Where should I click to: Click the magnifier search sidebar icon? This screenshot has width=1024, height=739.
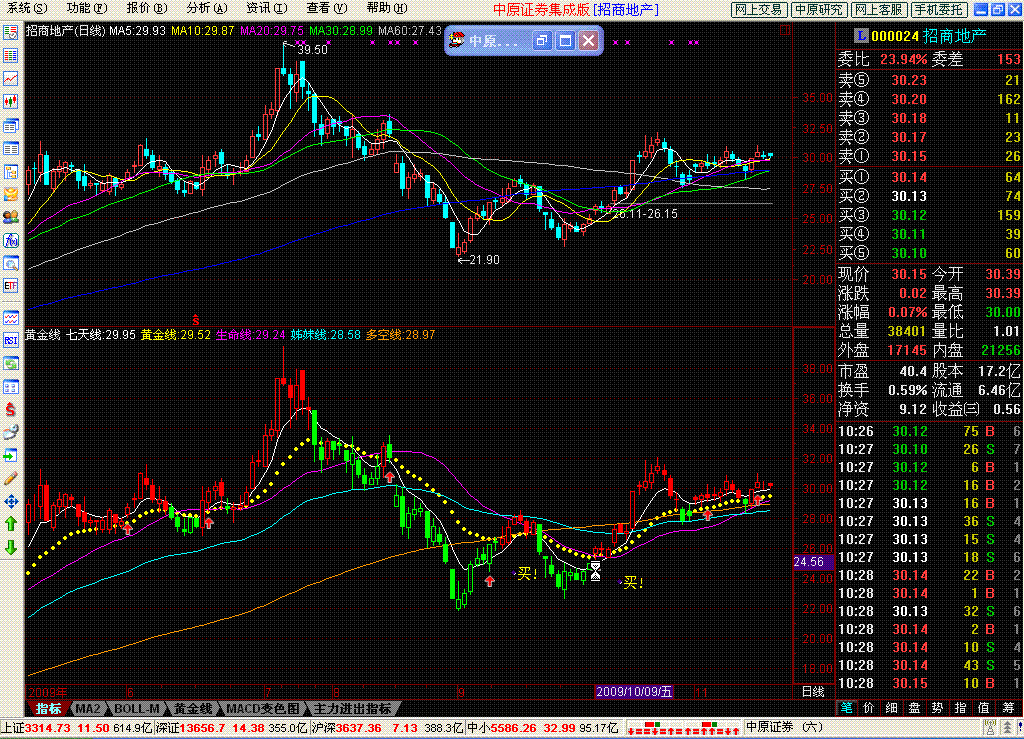[x=10, y=263]
